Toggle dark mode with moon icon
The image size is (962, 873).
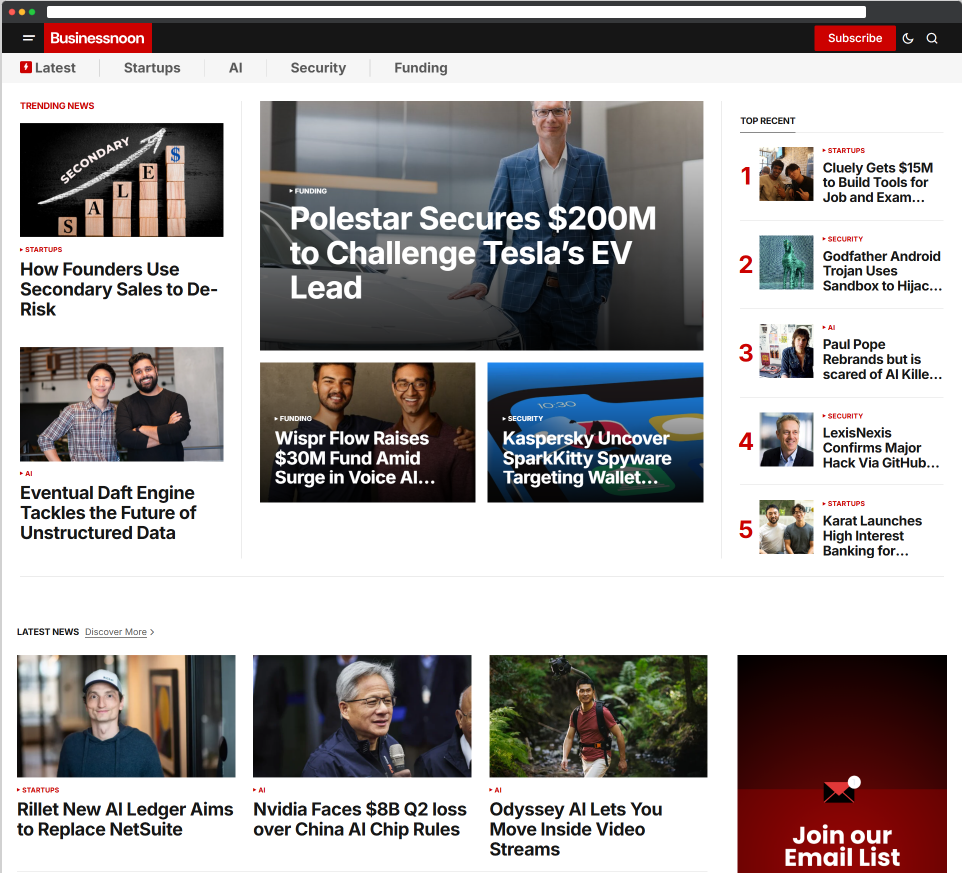coord(908,38)
